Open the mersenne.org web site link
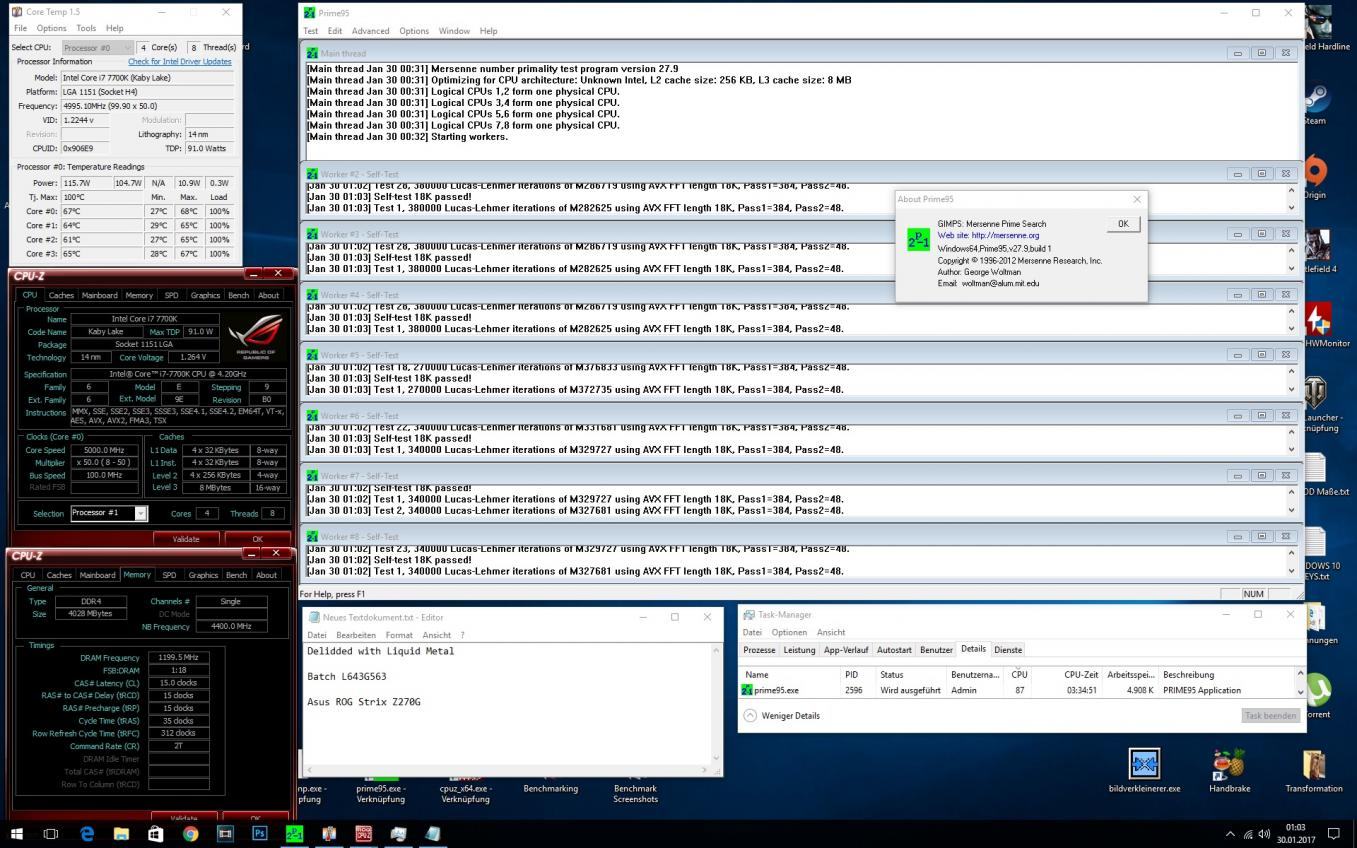The image size is (1357, 848). click(1005, 236)
